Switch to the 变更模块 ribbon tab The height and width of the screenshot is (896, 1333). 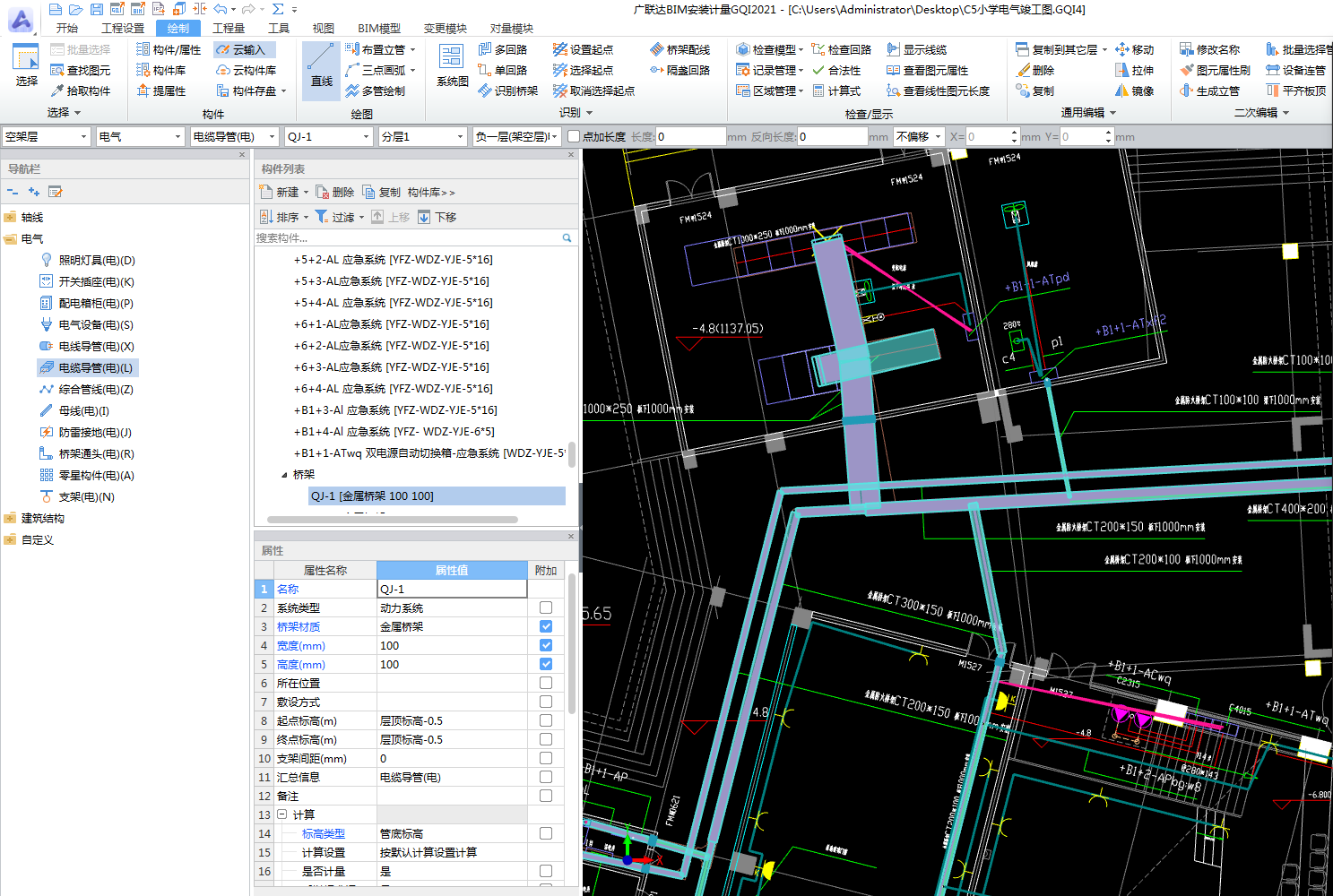pyautogui.click(x=446, y=28)
